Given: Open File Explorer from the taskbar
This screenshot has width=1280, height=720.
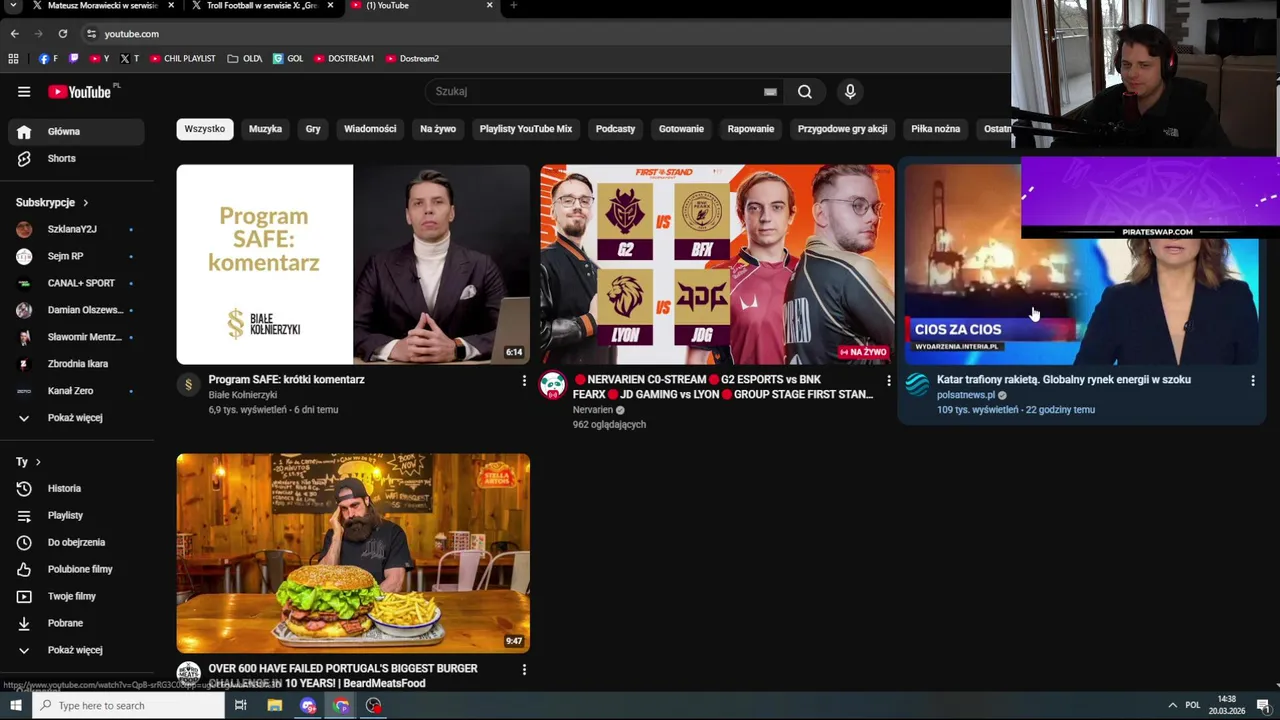Looking at the screenshot, I should coord(275,706).
